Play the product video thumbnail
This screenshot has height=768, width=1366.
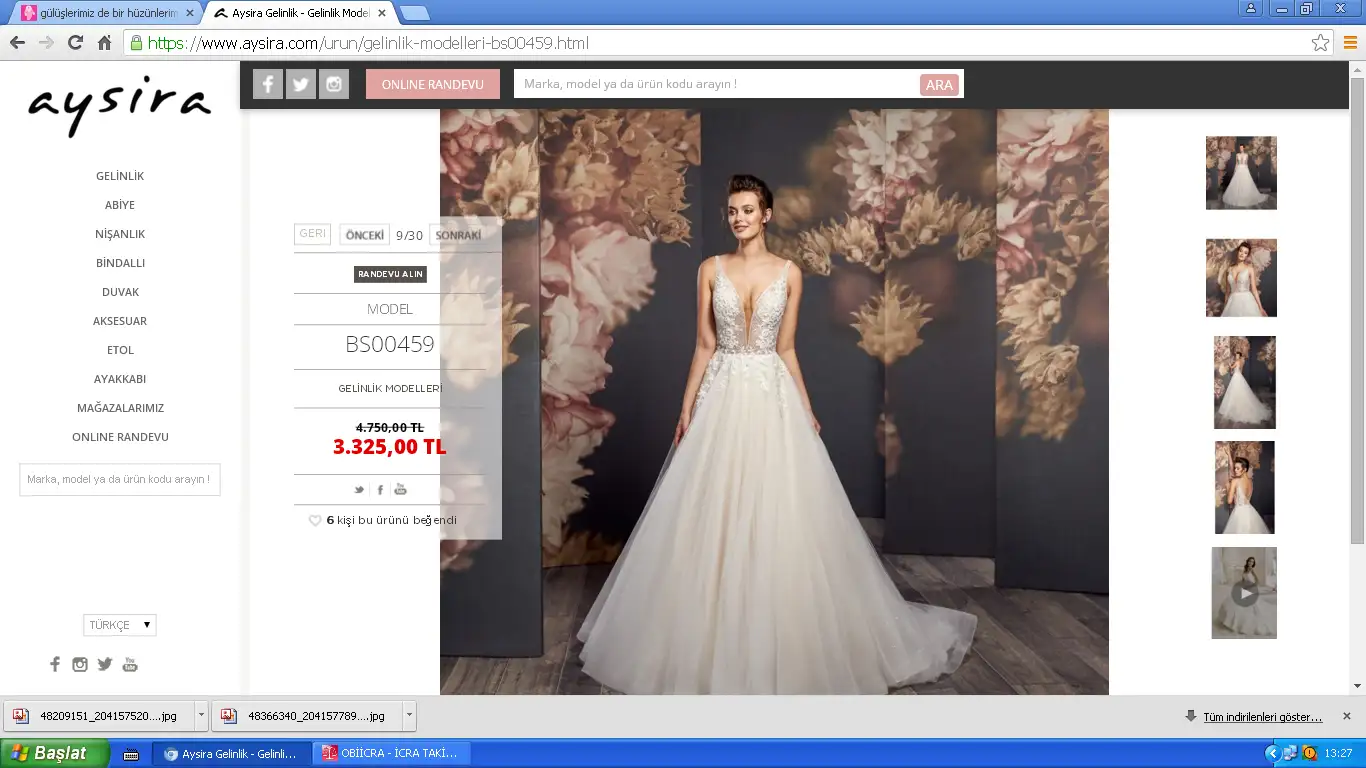coord(1244,593)
